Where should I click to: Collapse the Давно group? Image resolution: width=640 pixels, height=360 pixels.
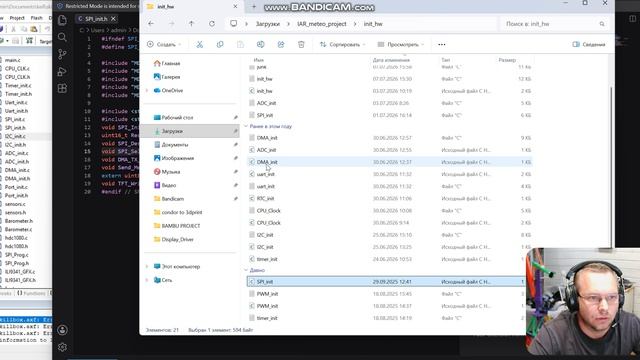[x=246, y=270]
